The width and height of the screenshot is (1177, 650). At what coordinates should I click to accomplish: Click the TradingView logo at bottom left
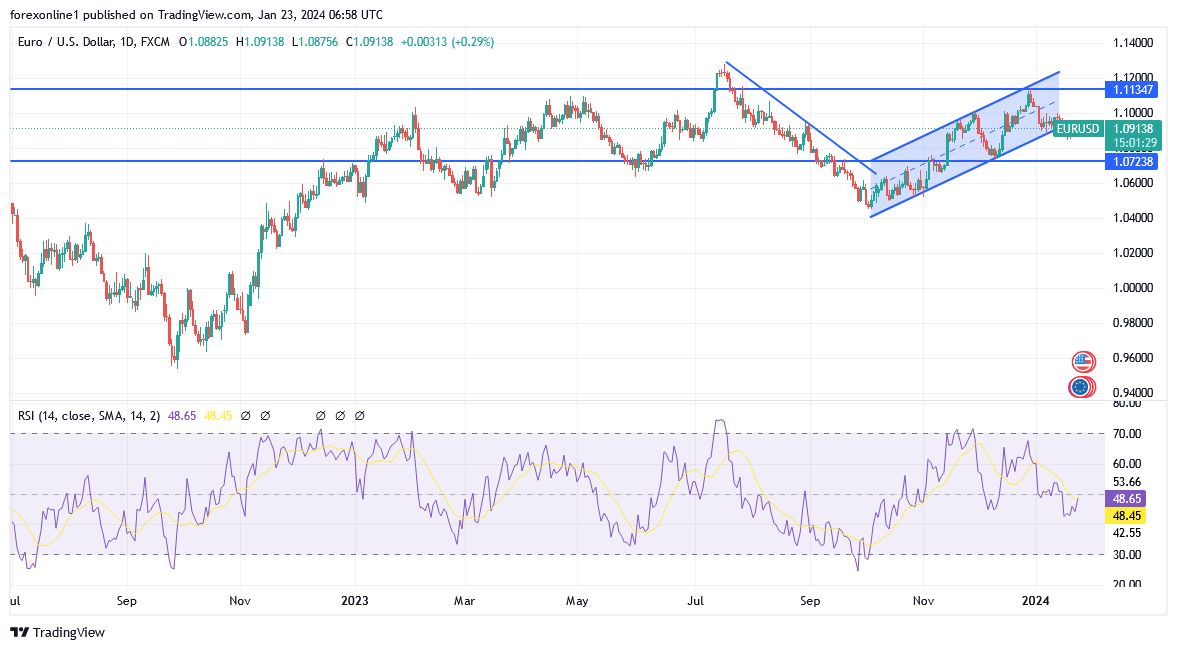pos(57,632)
